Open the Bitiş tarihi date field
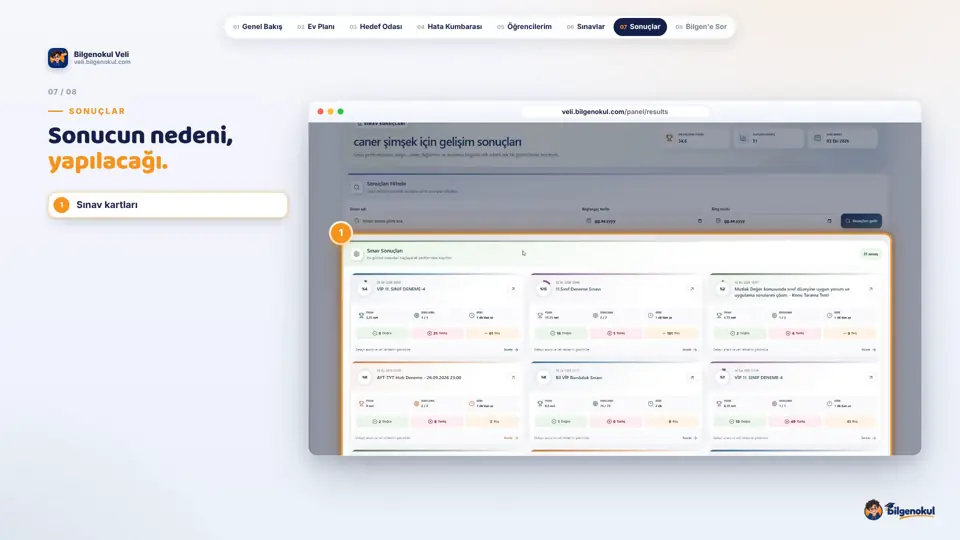The image size is (960, 540). (x=773, y=221)
